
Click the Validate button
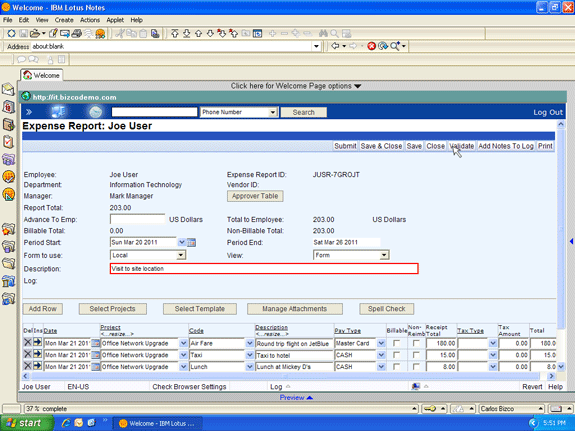click(462, 146)
